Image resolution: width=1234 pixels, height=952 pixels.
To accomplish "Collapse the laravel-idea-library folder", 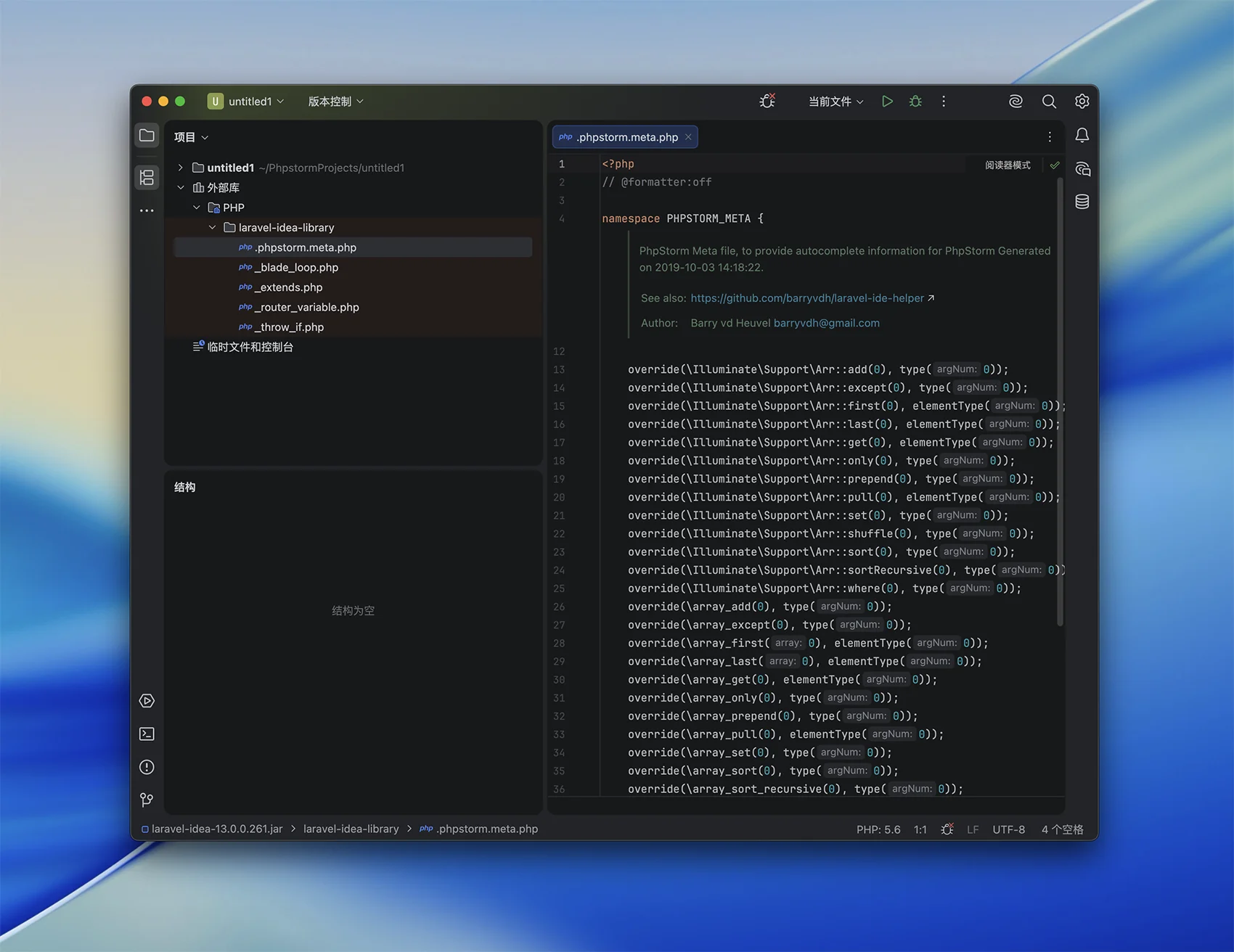I will [213, 228].
